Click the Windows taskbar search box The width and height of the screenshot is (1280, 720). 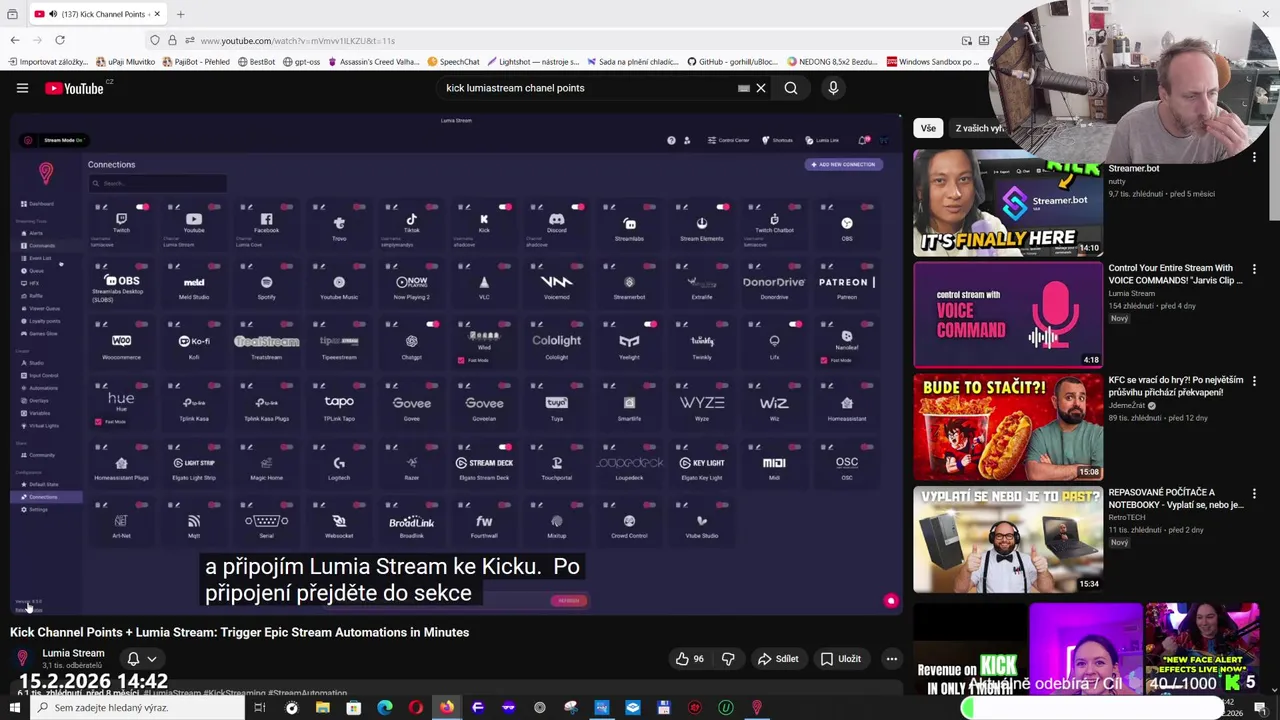point(138,708)
